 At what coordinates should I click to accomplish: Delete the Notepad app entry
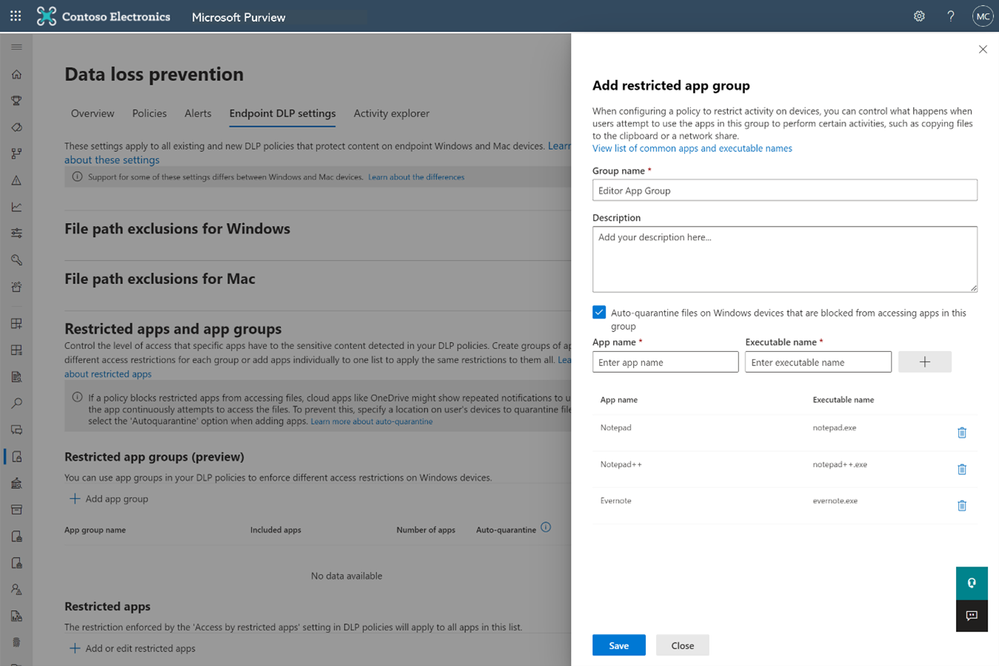[x=962, y=432]
